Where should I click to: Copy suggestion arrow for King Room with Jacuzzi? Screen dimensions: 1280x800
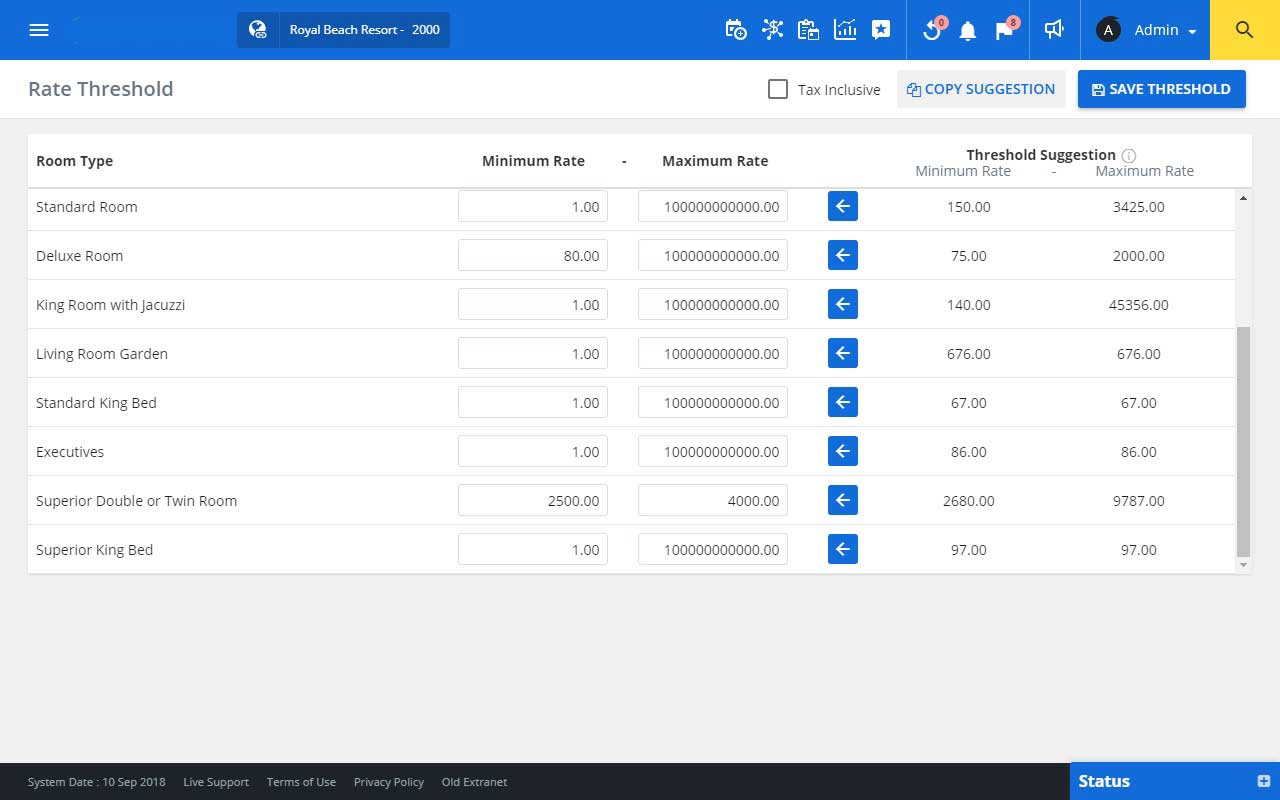(843, 304)
